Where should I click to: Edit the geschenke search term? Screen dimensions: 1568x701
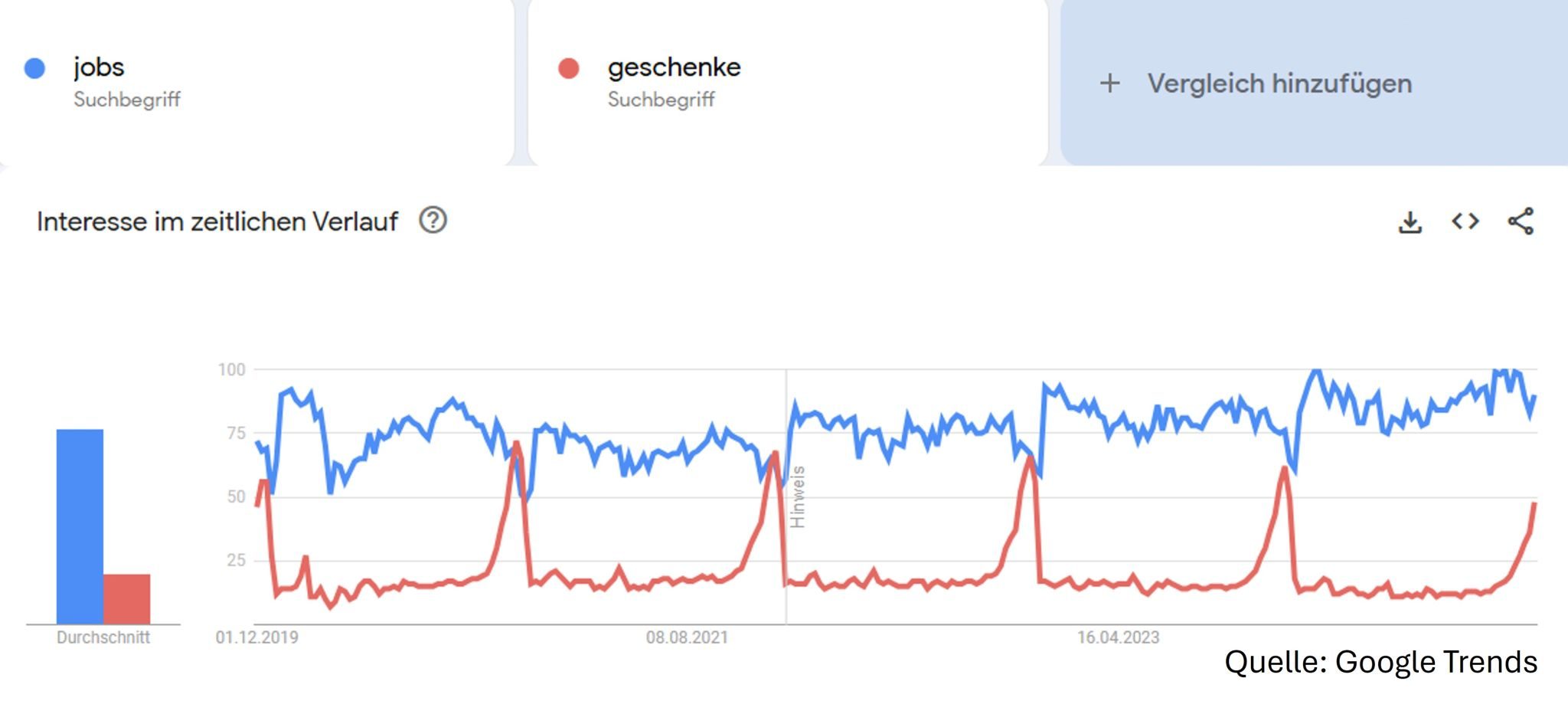(674, 67)
